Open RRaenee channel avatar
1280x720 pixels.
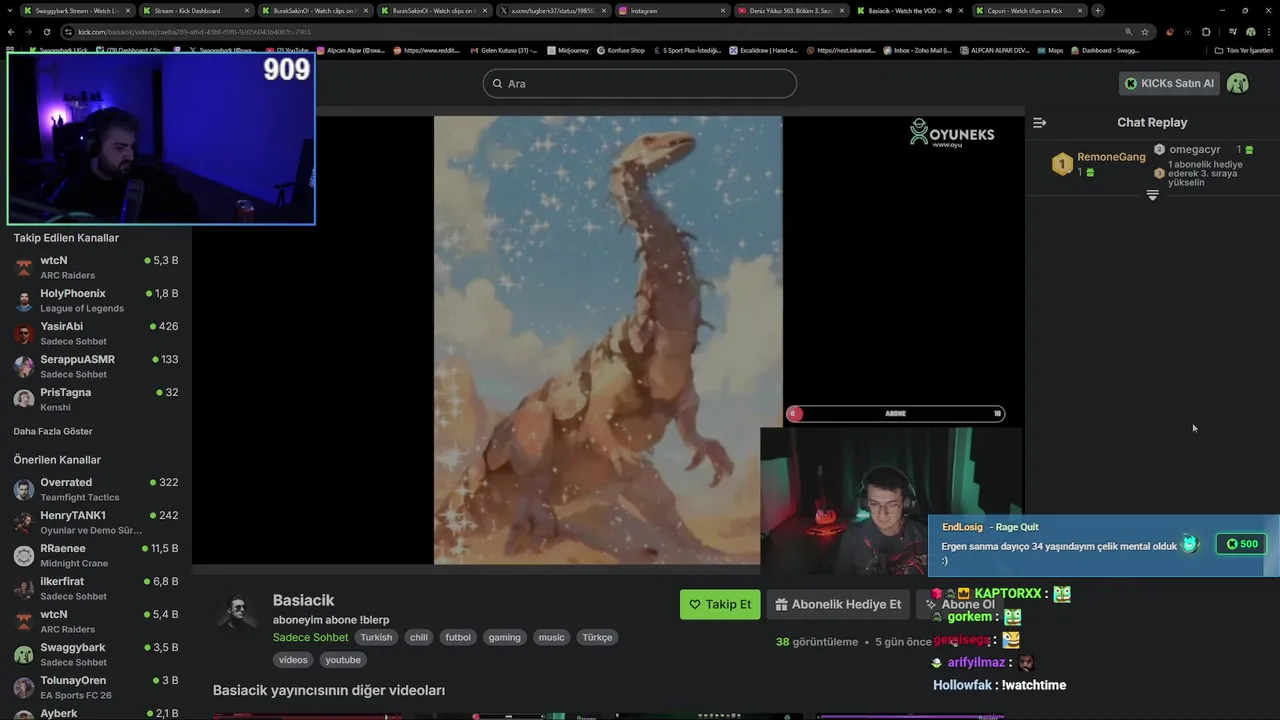coord(24,555)
